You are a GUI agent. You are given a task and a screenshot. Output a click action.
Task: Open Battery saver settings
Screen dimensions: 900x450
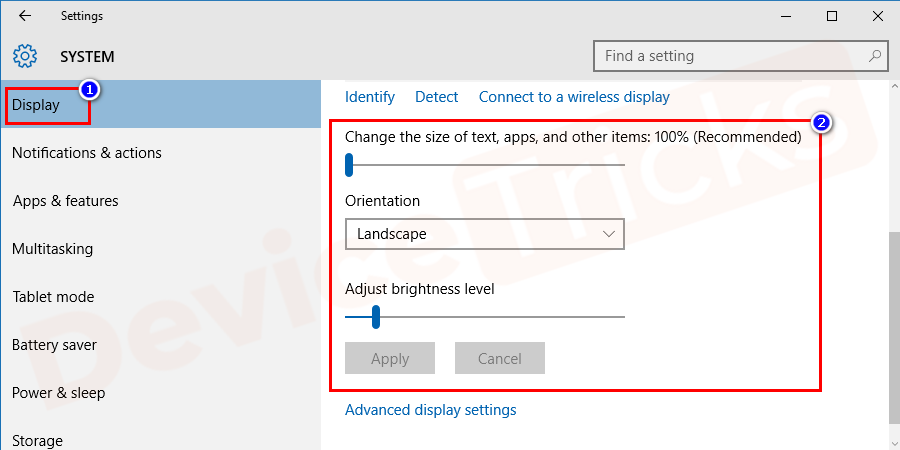pos(54,345)
